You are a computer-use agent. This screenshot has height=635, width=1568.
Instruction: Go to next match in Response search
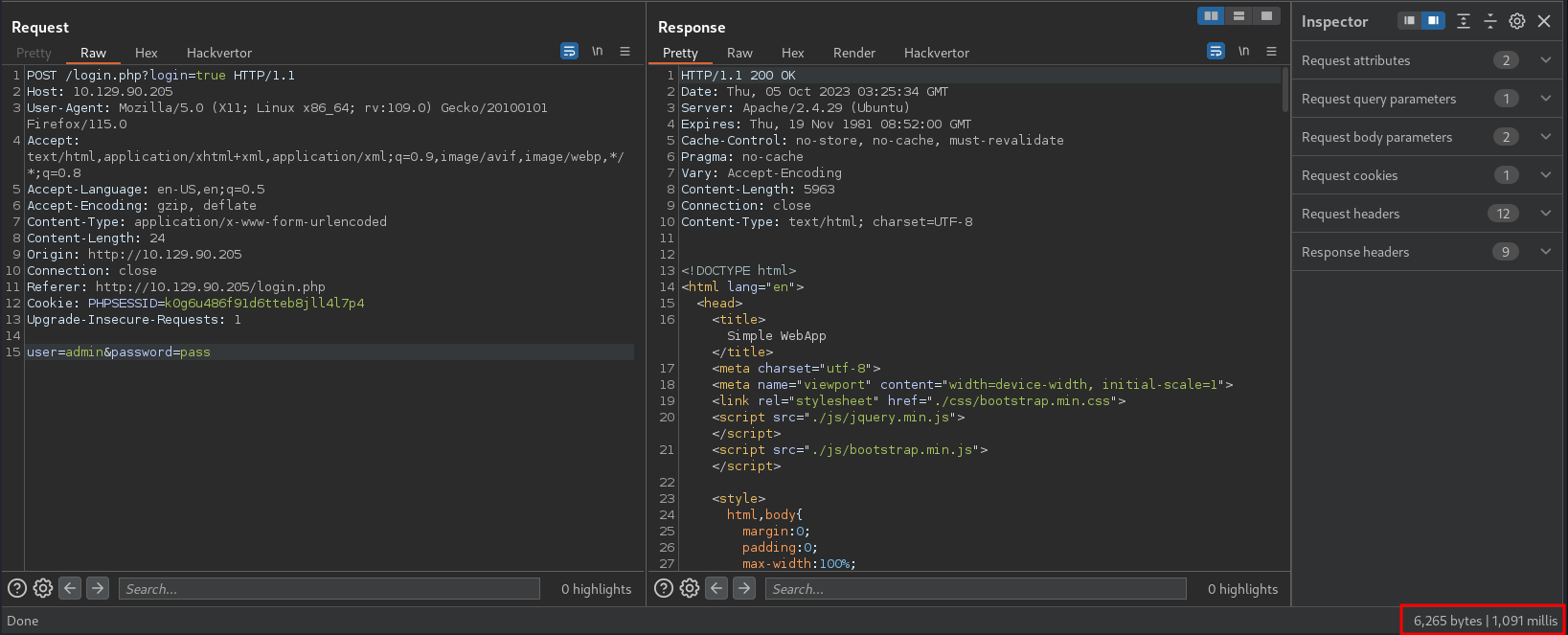[x=744, y=588]
